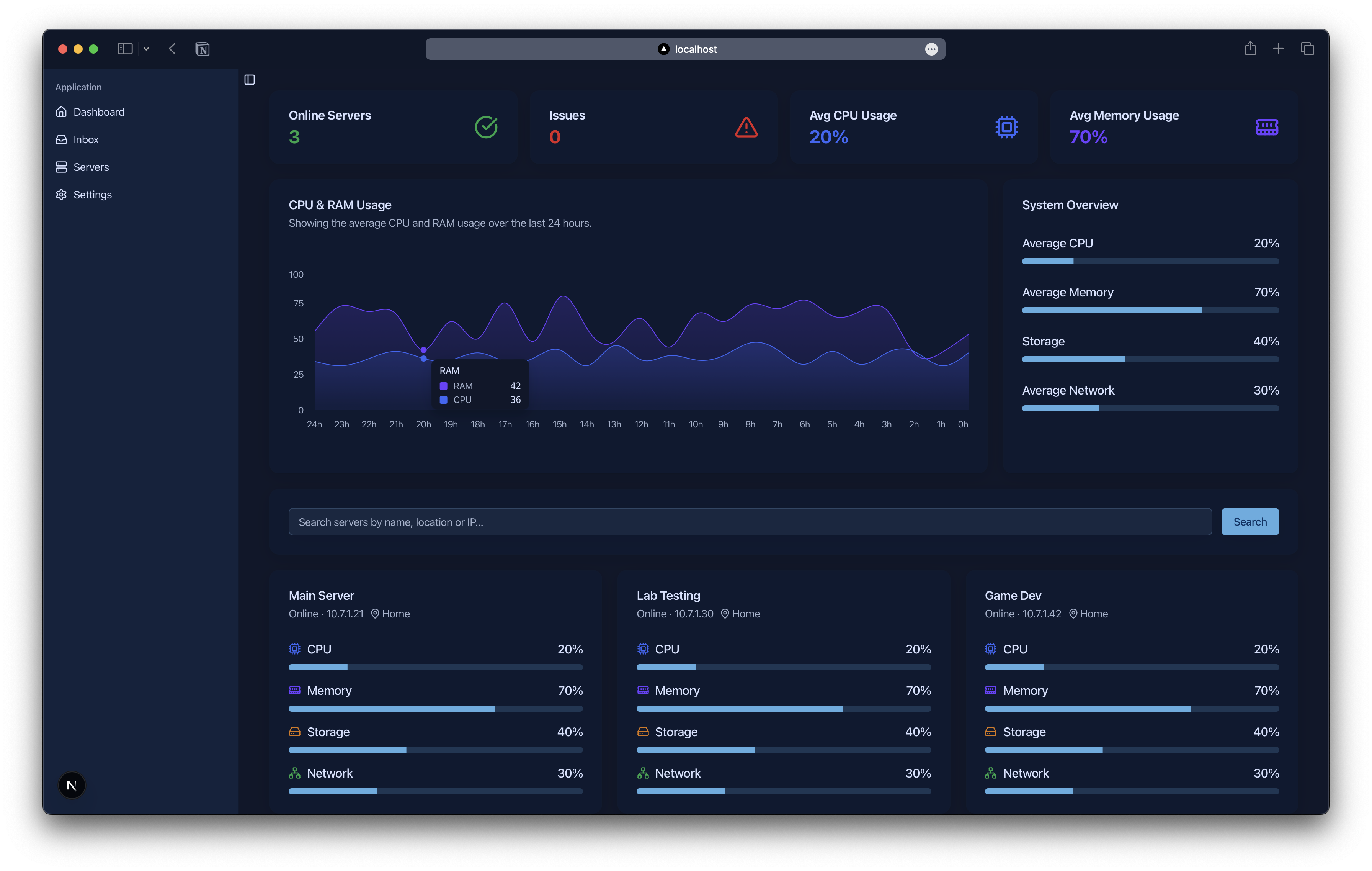The width and height of the screenshot is (1372, 871).
Task: Click Main Server Memory icon
Action: pyautogui.click(x=294, y=690)
